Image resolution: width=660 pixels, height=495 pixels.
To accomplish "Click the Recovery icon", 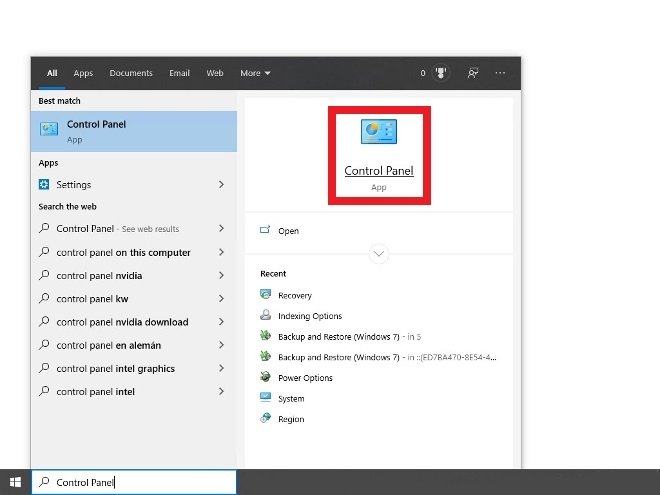I will coord(265,294).
